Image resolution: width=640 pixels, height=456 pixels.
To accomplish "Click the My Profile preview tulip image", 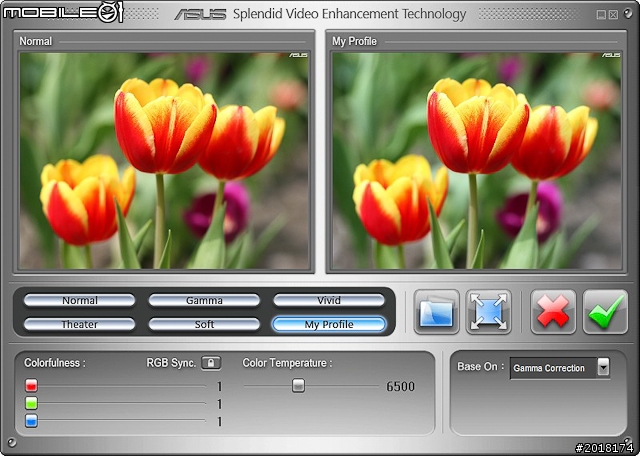I will (477, 160).
